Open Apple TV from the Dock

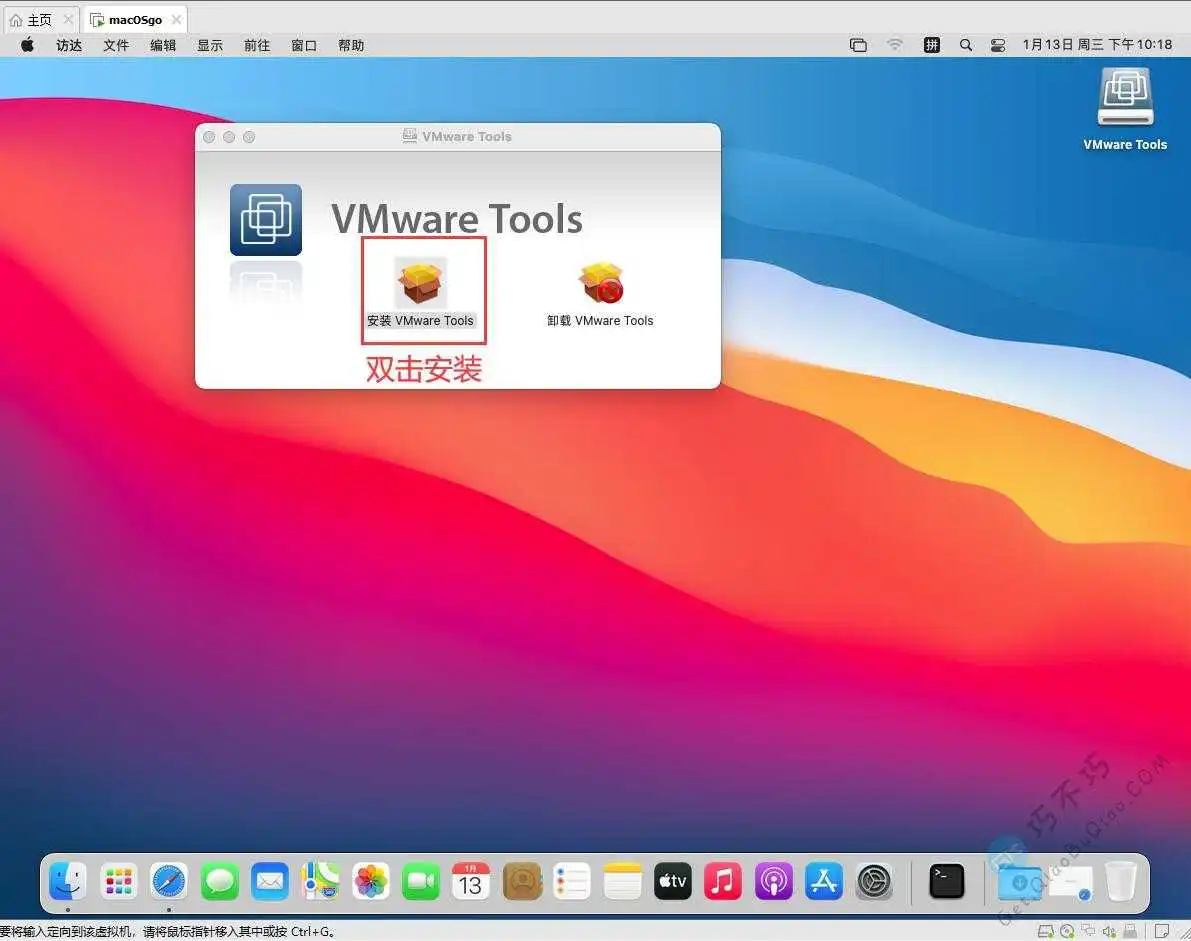point(673,882)
